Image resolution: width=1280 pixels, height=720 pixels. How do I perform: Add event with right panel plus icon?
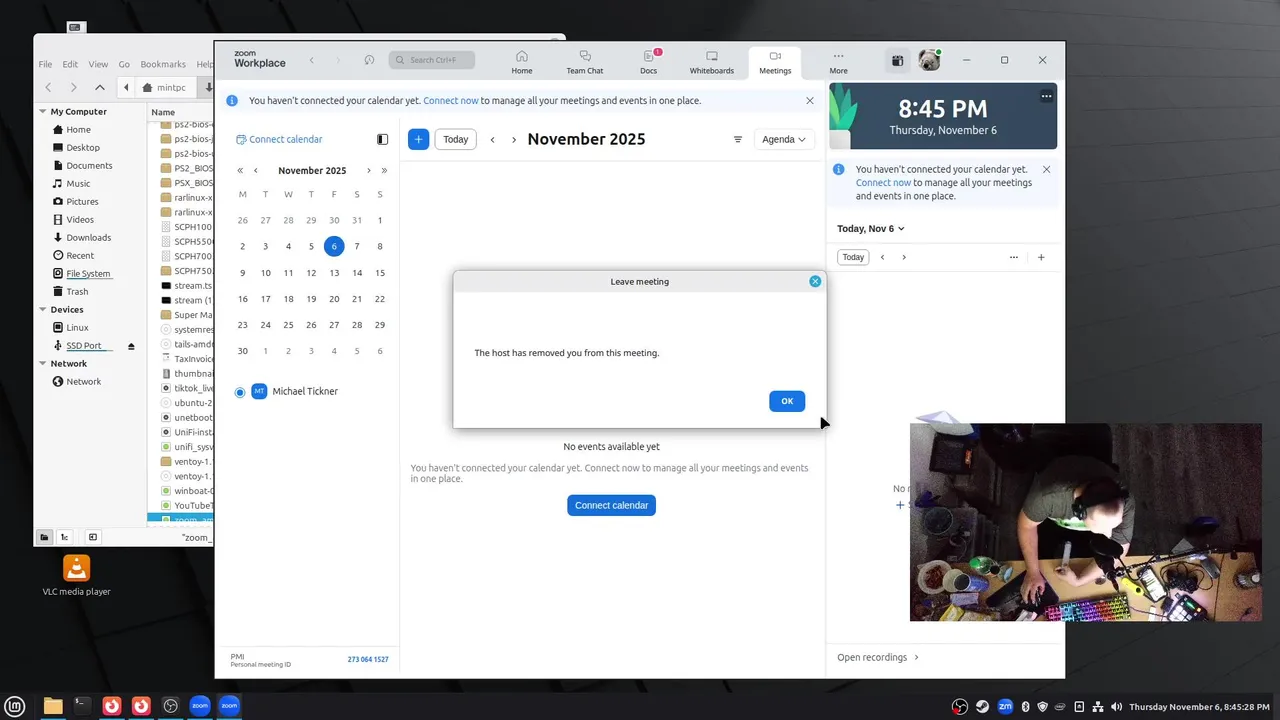coord(1041,257)
